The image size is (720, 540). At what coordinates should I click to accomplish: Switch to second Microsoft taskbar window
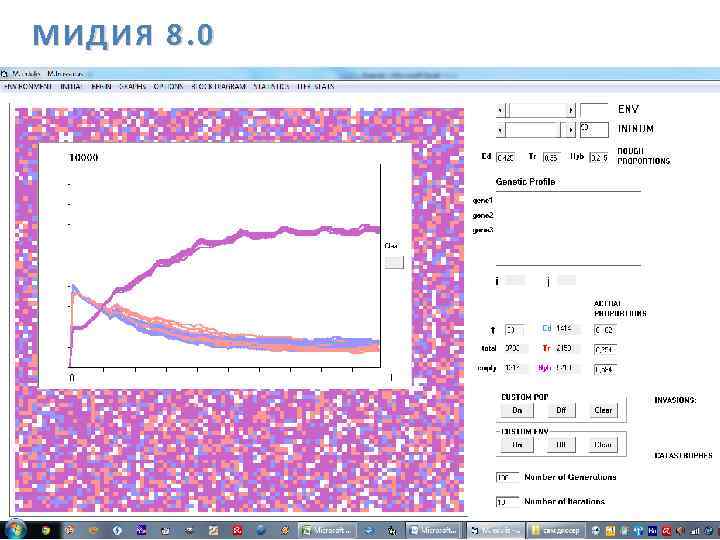(435, 531)
